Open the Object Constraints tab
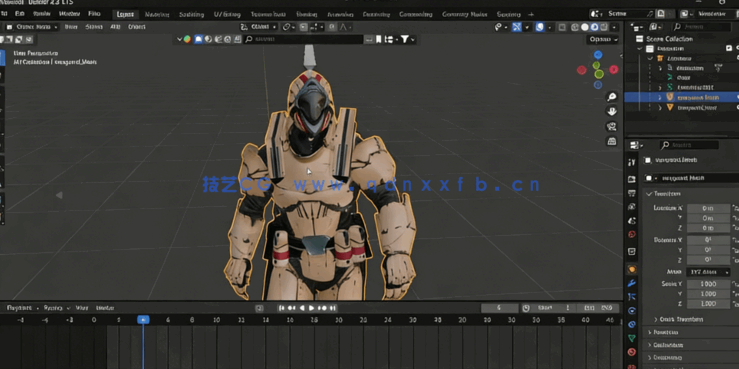739x369 pixels. [632, 324]
